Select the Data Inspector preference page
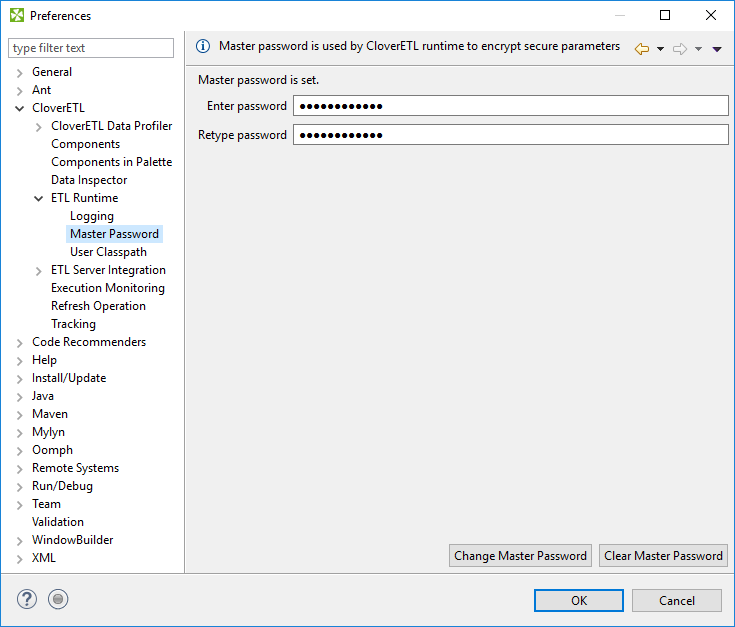 pyautogui.click(x=89, y=180)
